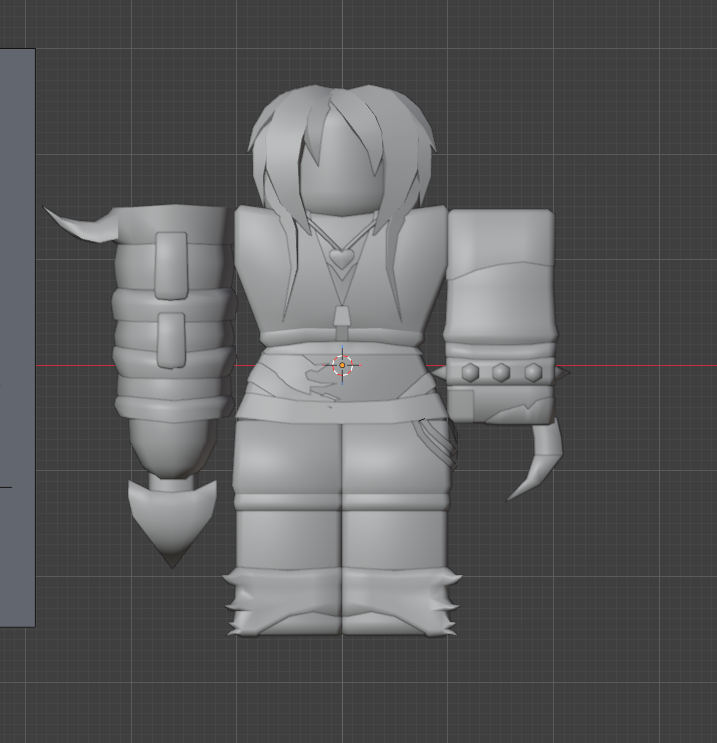Select the rectangular pendant below the heart
This screenshot has width=717, height=743.
(342, 317)
